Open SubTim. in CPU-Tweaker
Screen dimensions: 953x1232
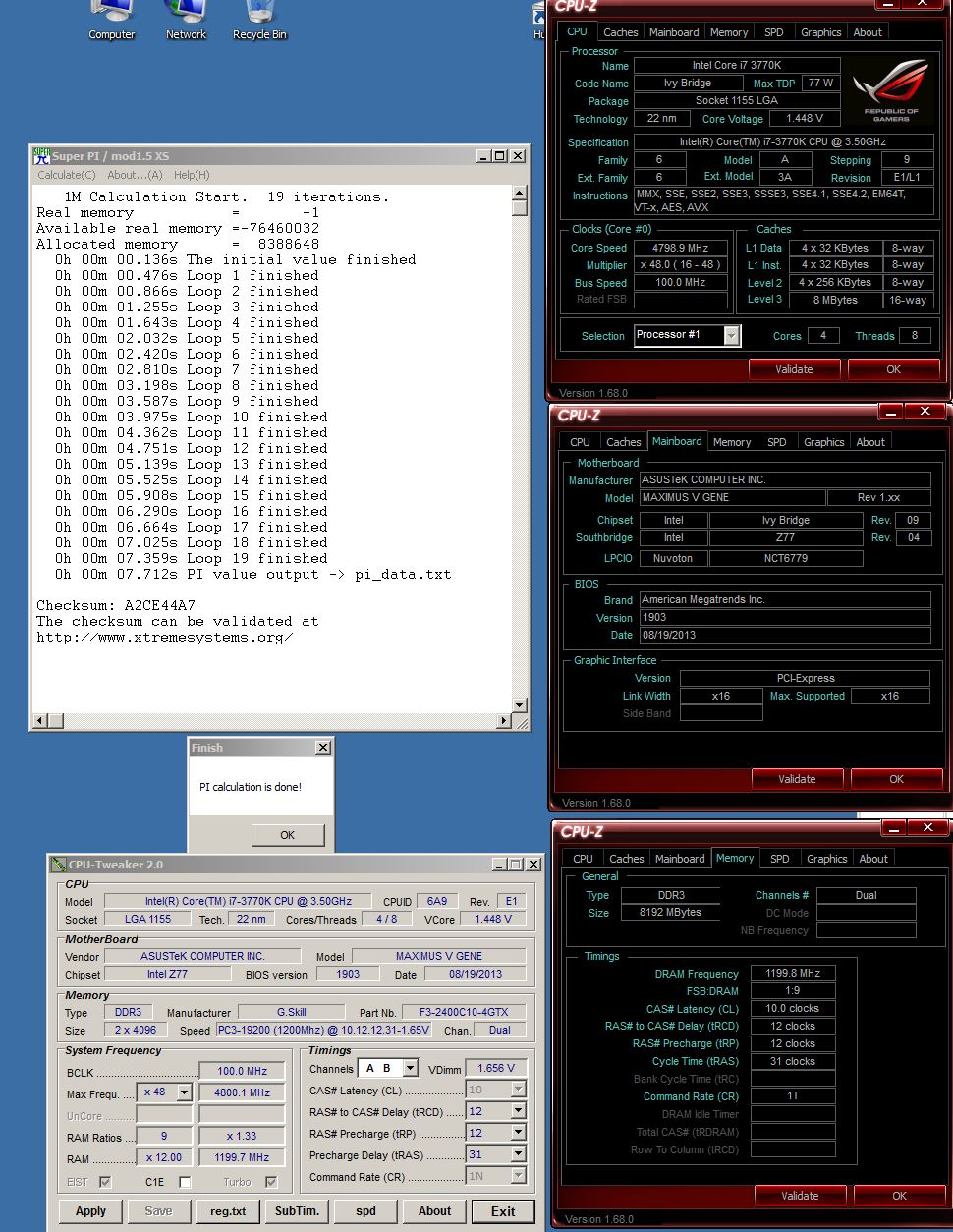coord(297,1211)
